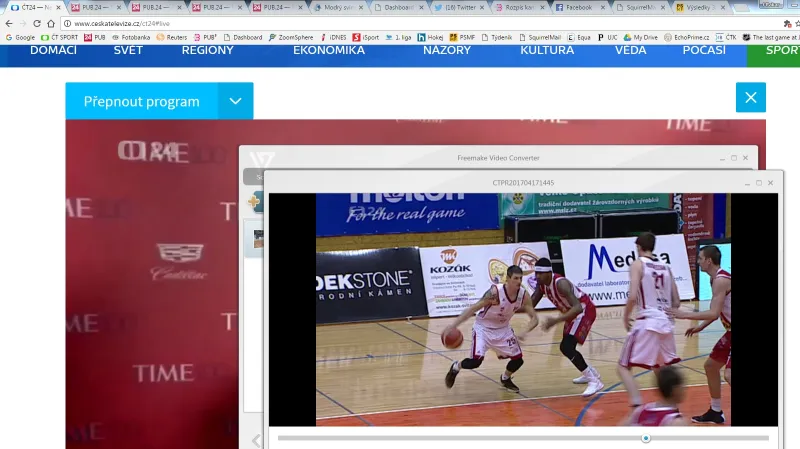Open the Hokej bookmark

[x=431, y=37]
